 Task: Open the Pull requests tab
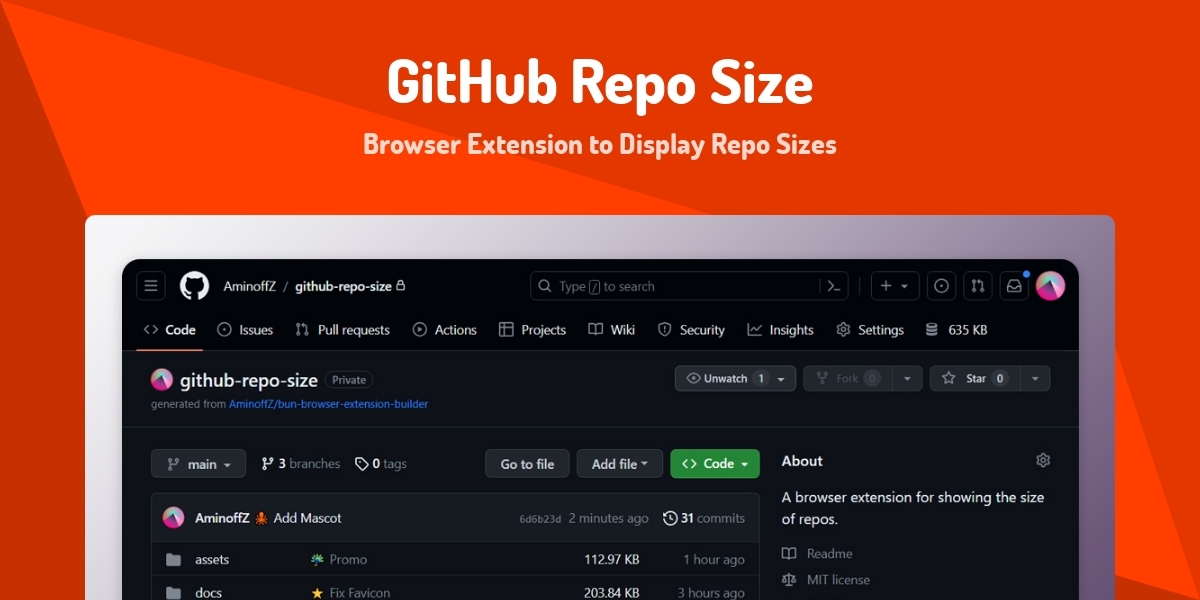(x=342, y=330)
